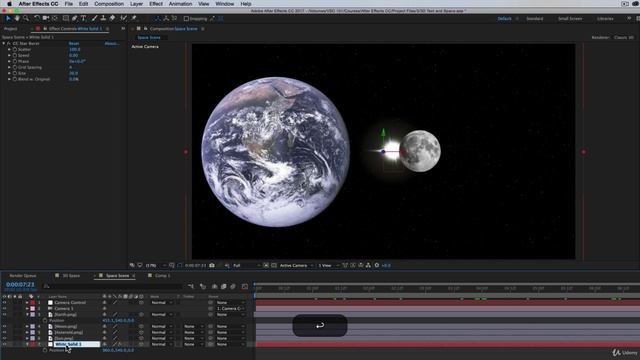Select the Standard workspace
The image size is (640, 360).
tap(534, 19)
